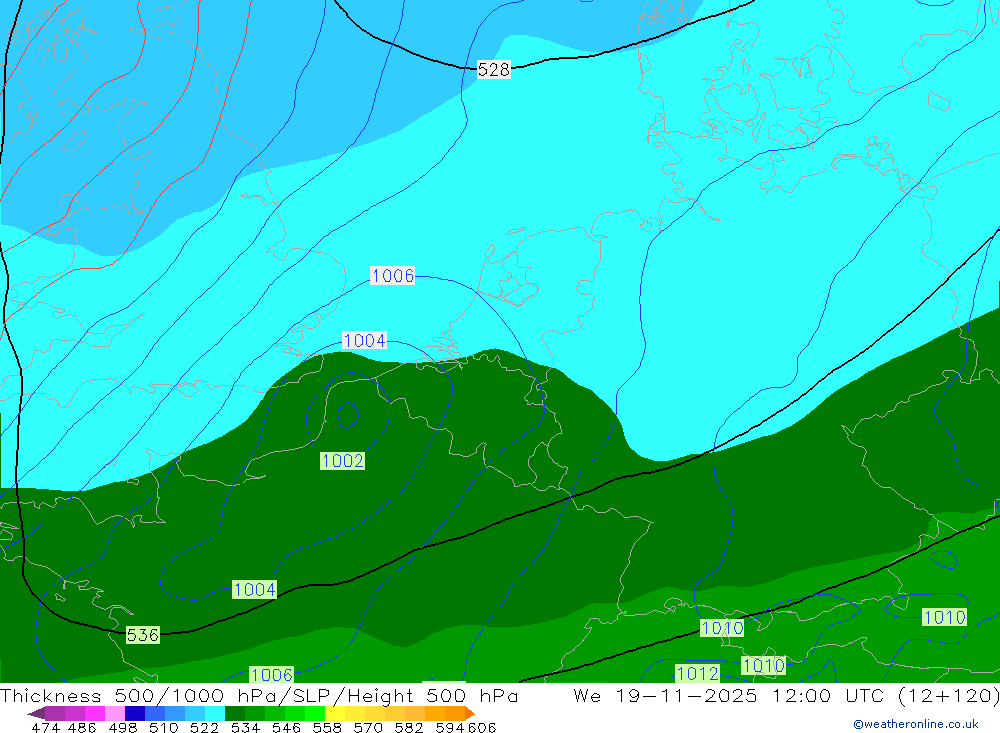Click the 474 legend value
The image size is (1000, 733).
coord(45,728)
